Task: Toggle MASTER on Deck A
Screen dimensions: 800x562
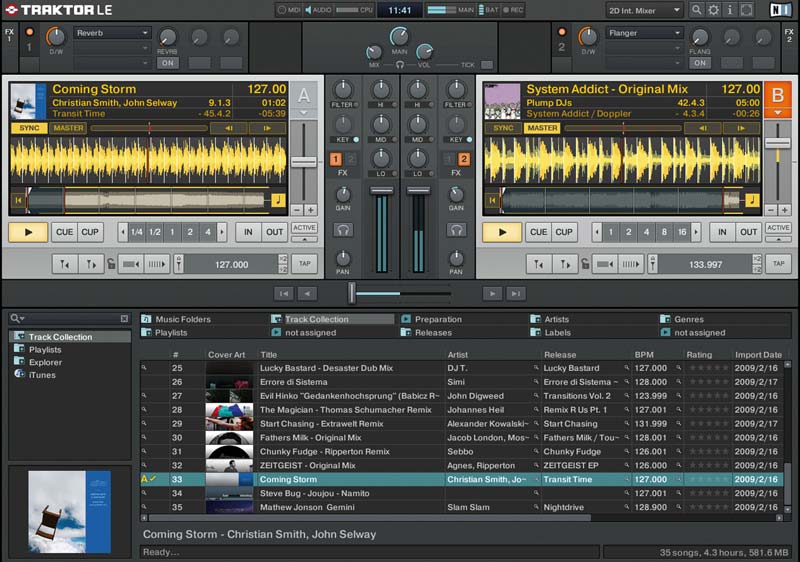Action: pos(69,128)
